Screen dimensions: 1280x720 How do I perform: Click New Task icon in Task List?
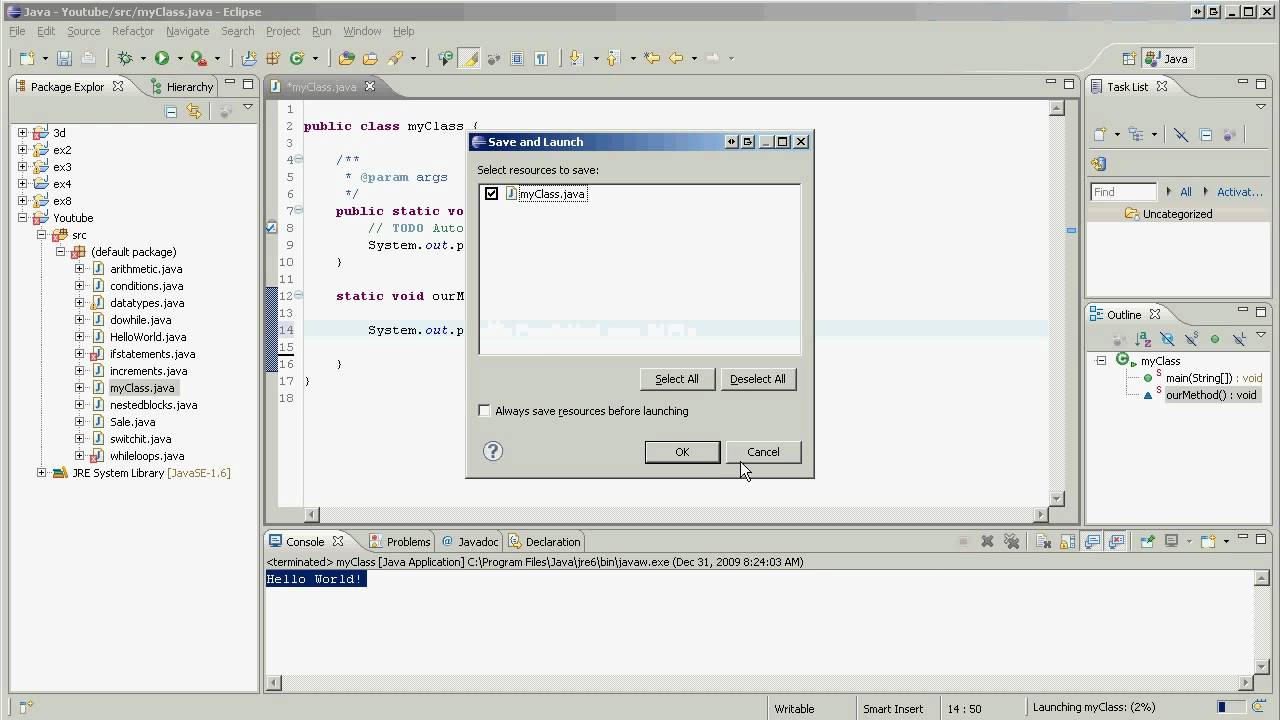(1101, 135)
